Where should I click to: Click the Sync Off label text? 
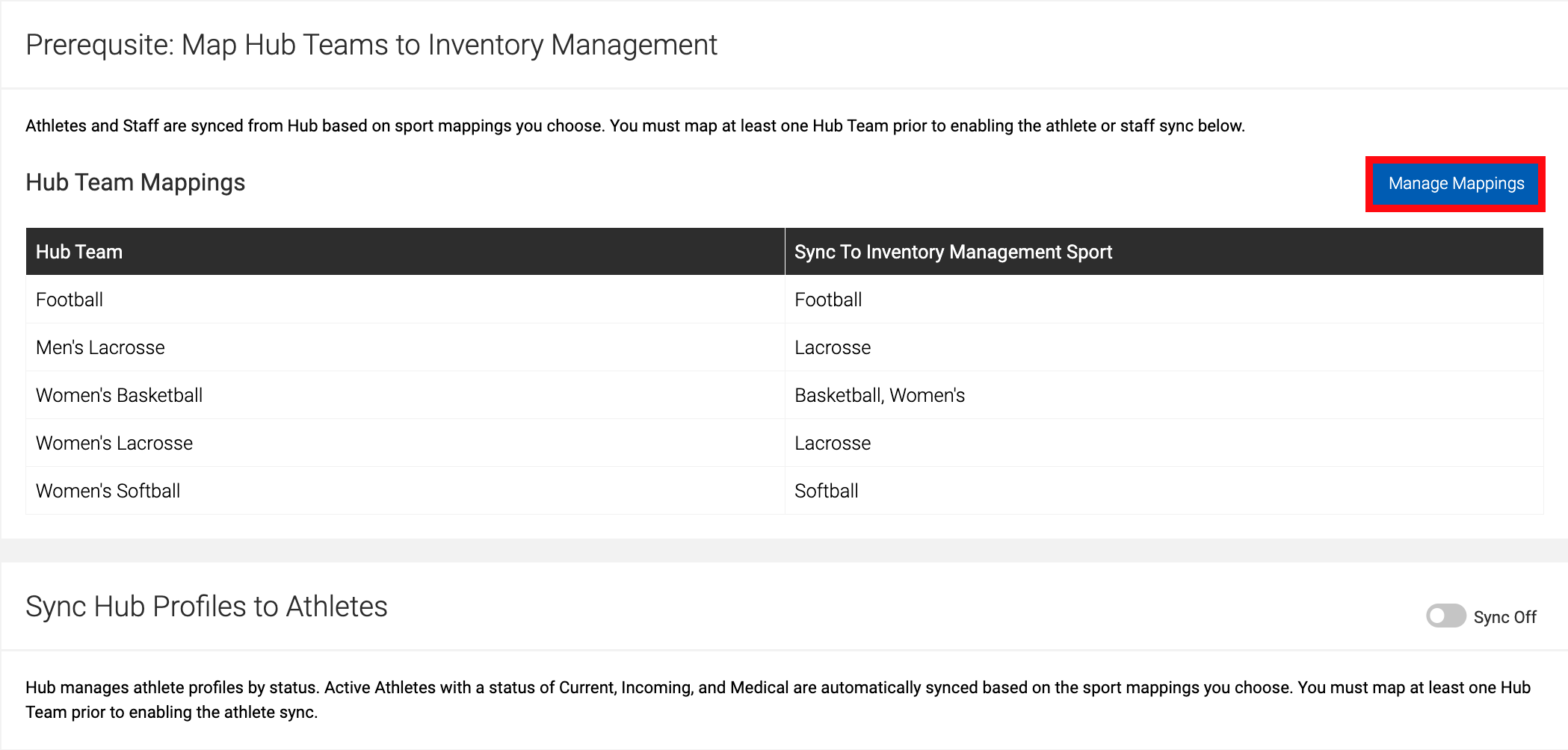pyautogui.click(x=1504, y=617)
